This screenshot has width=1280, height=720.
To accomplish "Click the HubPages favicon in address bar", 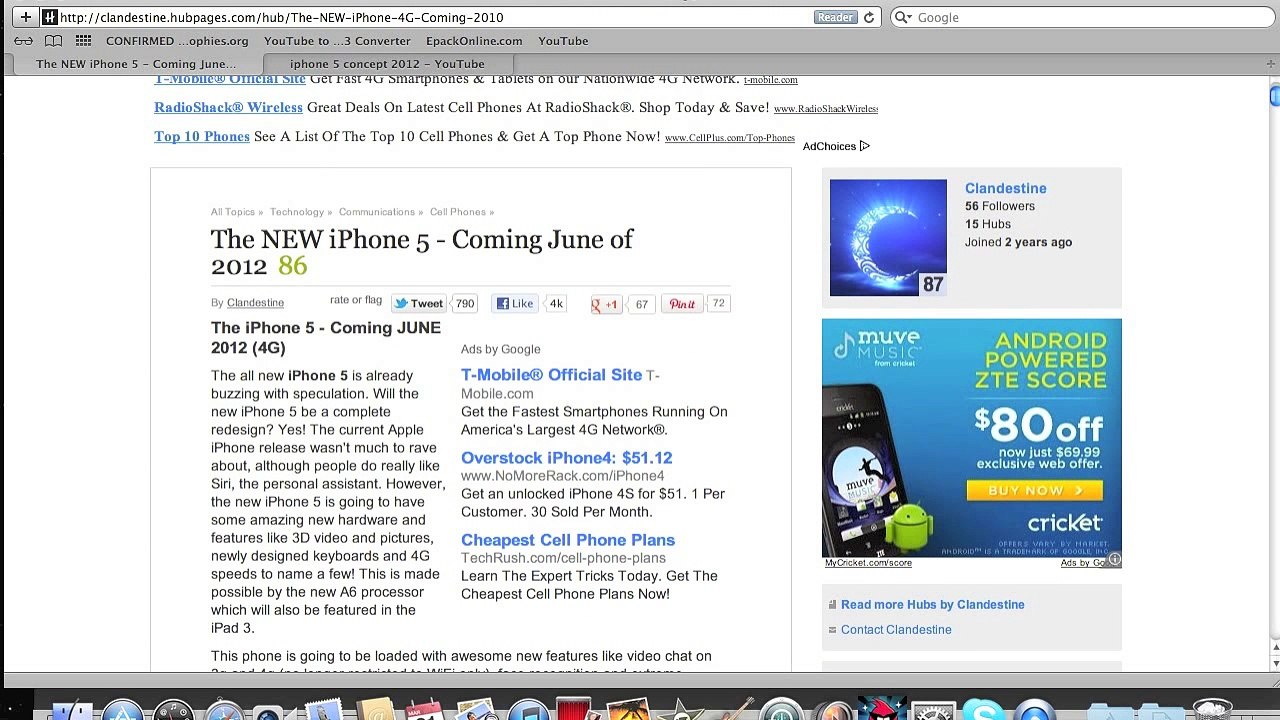I will (x=49, y=17).
